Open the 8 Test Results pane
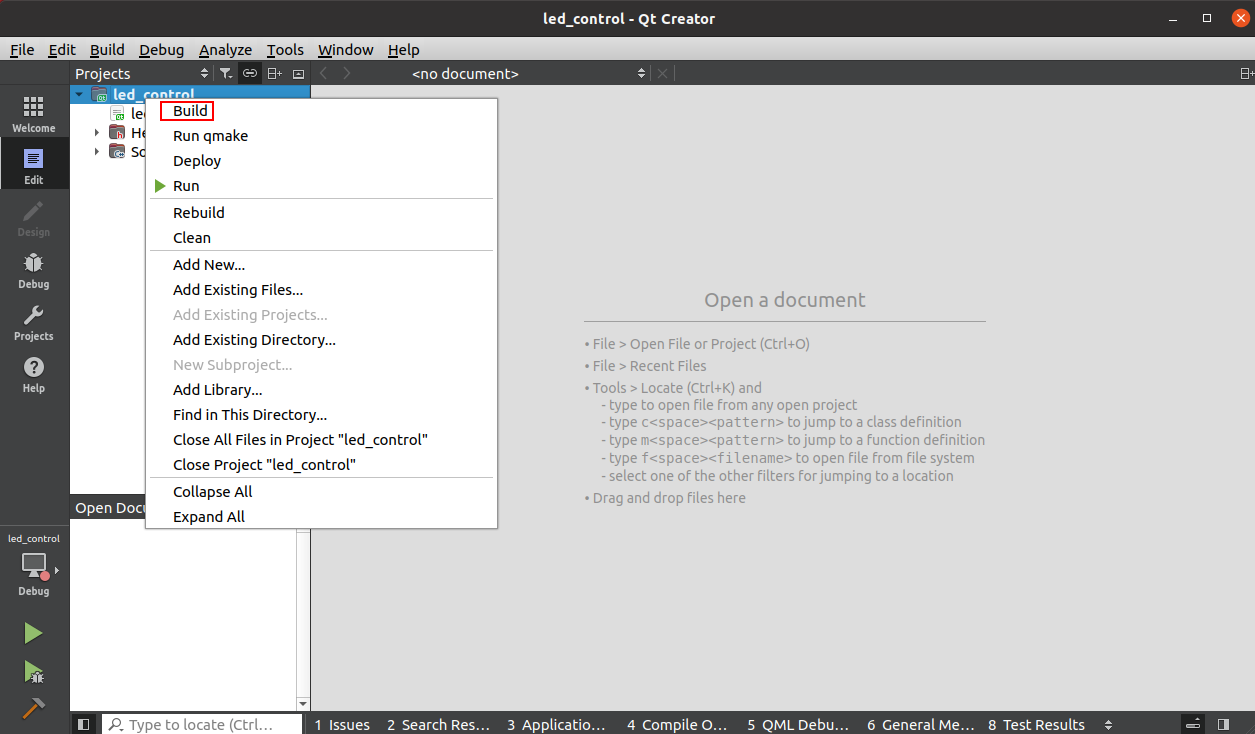1255x734 pixels. 1036,724
